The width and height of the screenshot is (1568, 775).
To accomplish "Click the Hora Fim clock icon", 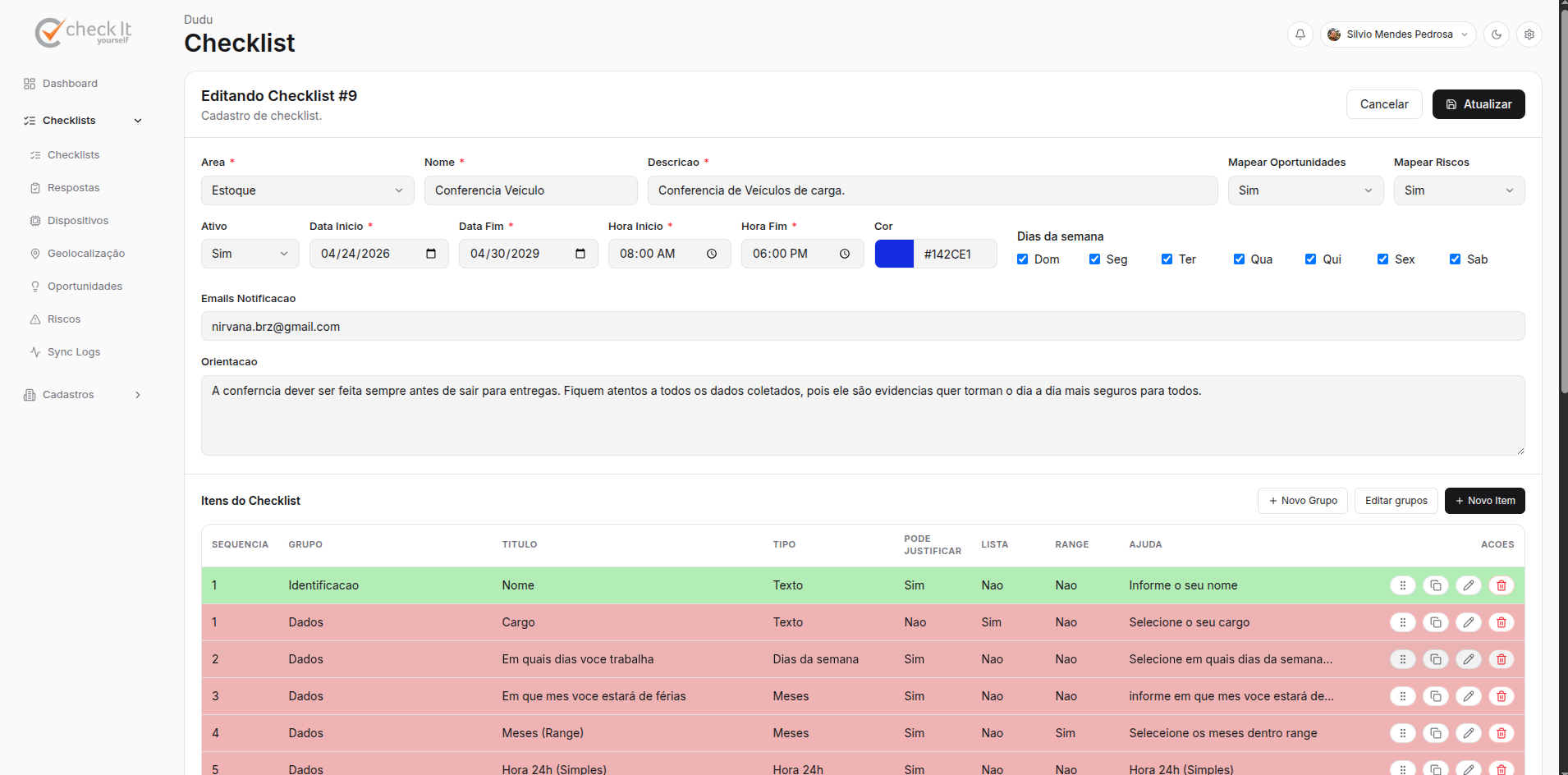I will pyautogui.click(x=845, y=254).
